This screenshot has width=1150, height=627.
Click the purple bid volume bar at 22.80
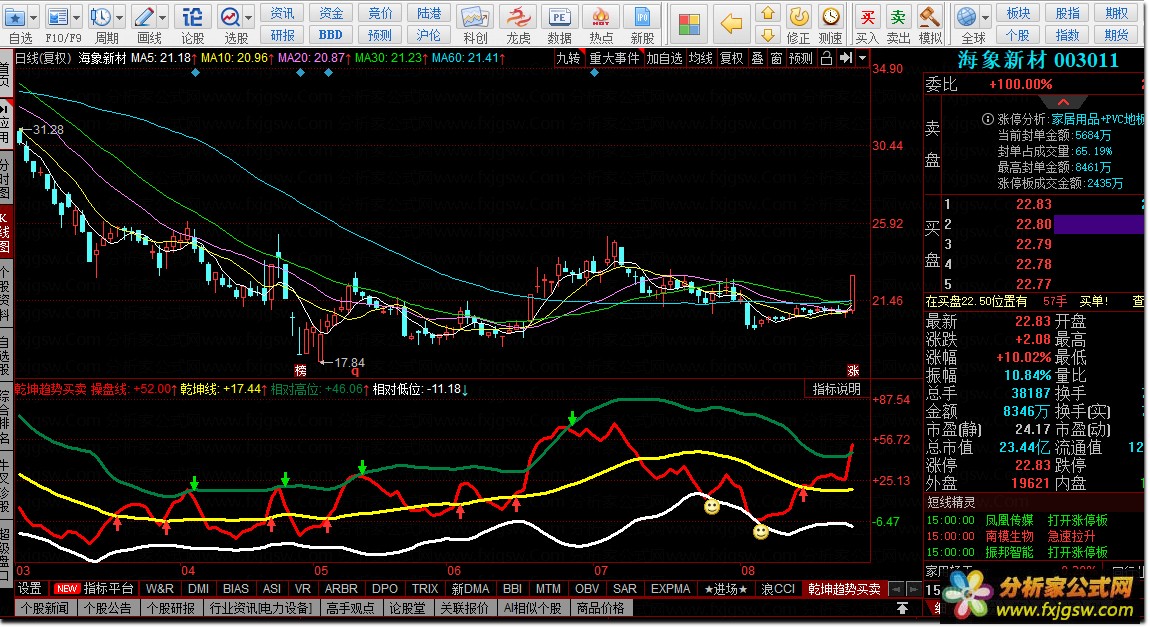coord(1098,224)
